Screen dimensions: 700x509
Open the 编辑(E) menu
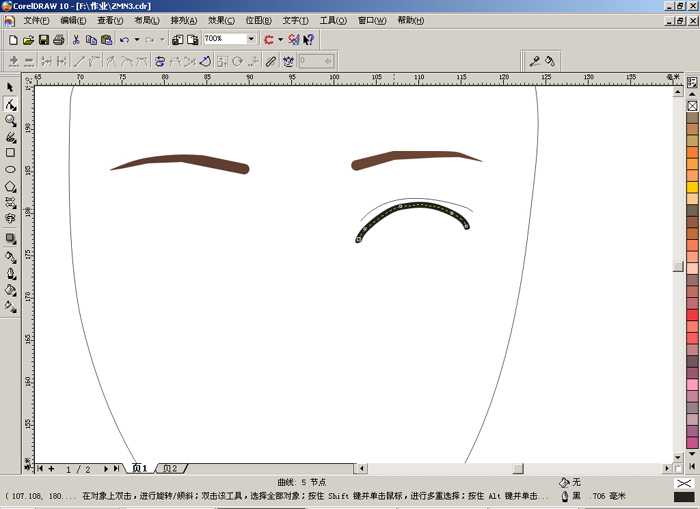73,21
